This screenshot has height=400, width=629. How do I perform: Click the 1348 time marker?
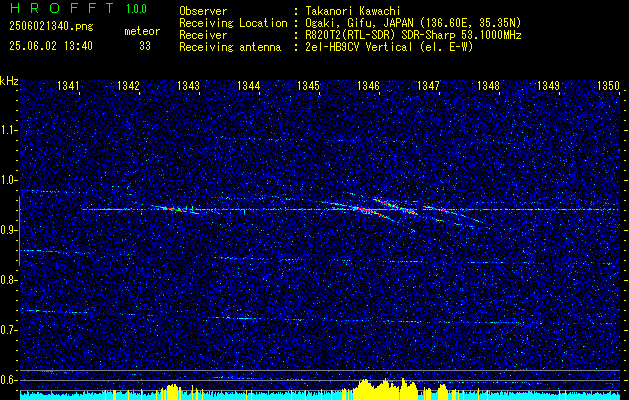[x=489, y=86]
